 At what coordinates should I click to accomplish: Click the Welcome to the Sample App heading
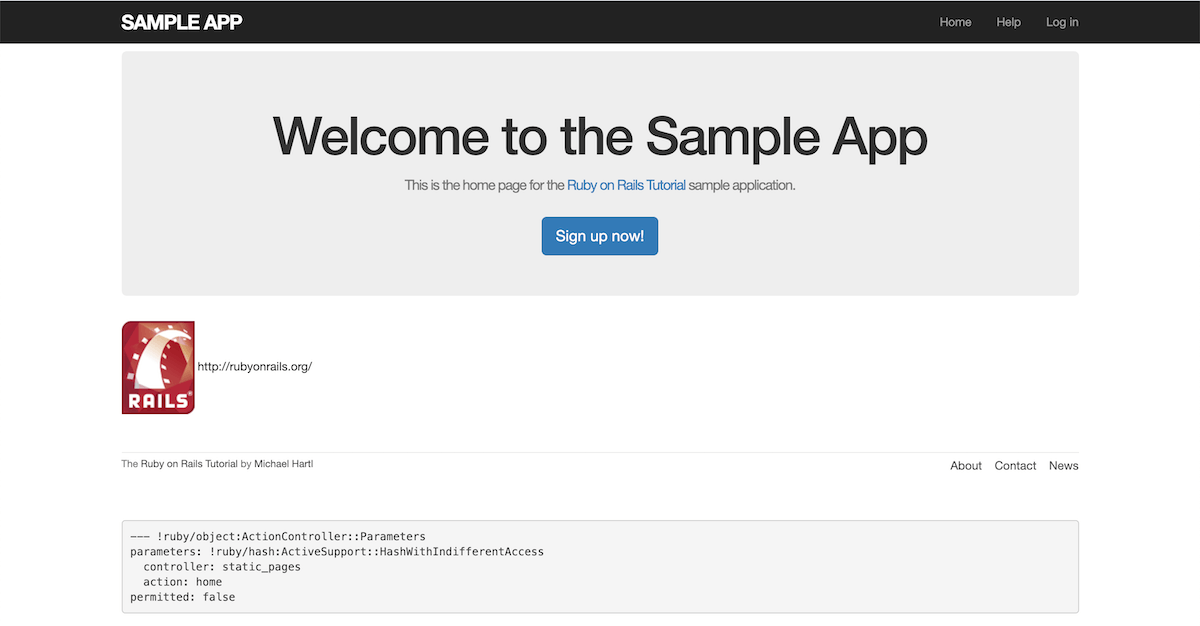click(600, 136)
